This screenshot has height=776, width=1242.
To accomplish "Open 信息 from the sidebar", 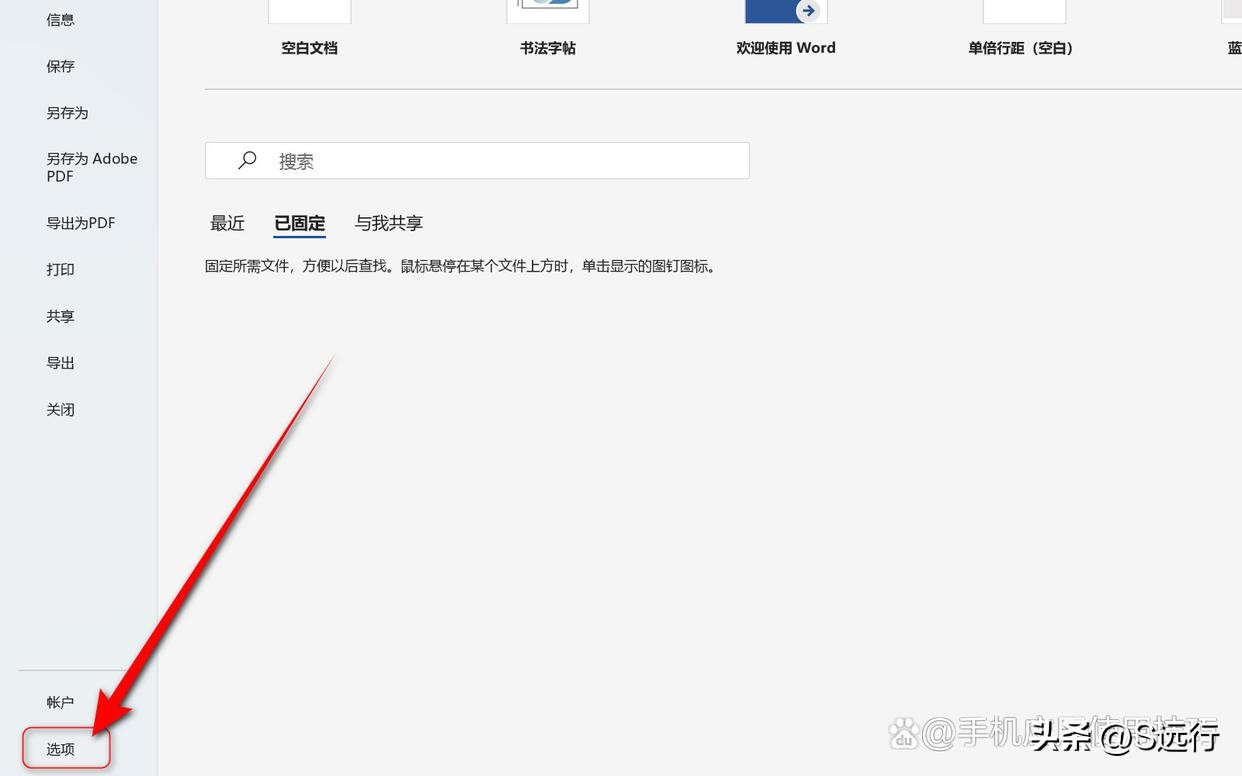I will tap(60, 18).
